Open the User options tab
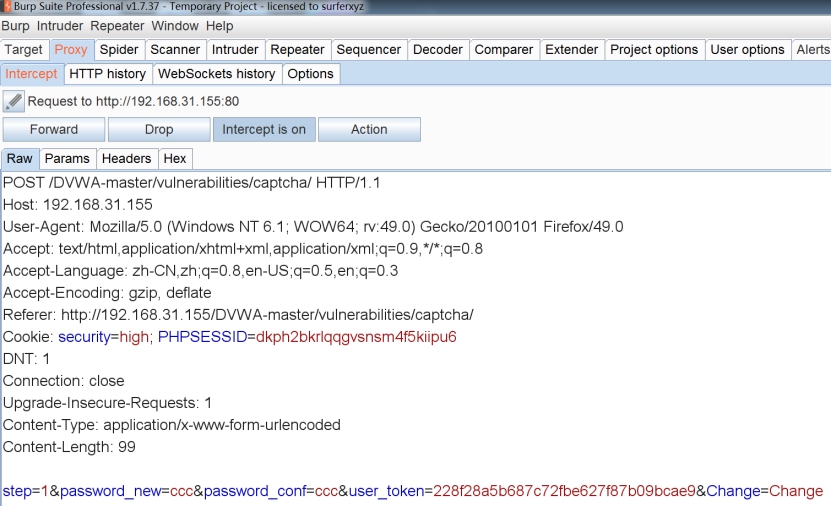The height and width of the screenshot is (506, 831). coord(747,50)
